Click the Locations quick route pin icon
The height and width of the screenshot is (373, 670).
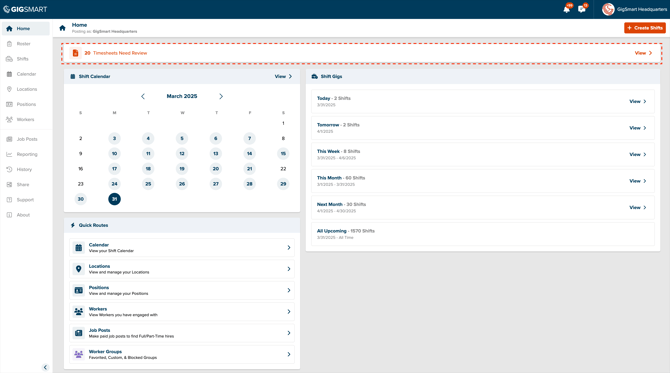(x=79, y=269)
